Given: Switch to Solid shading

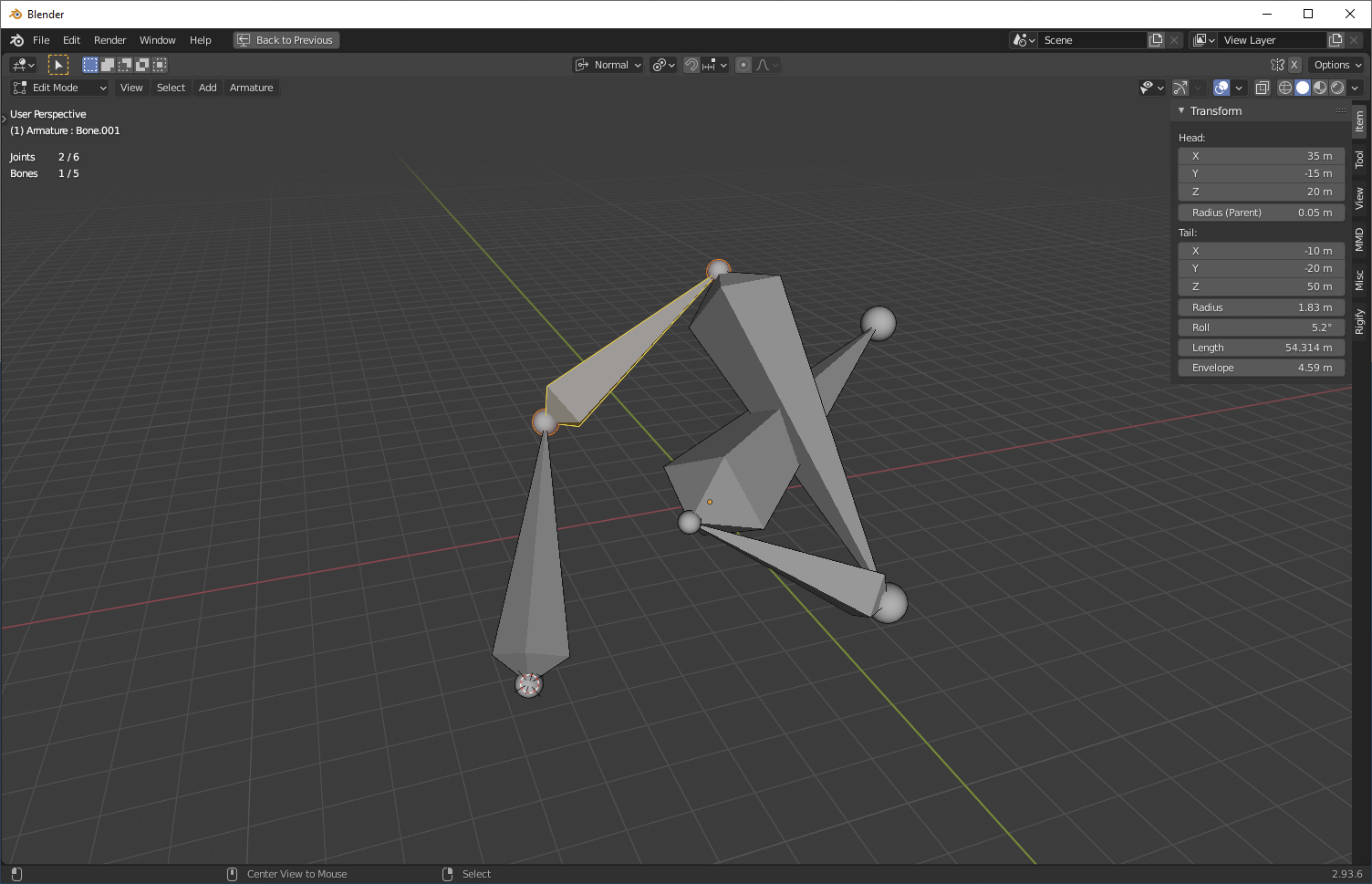Looking at the screenshot, I should pyautogui.click(x=1303, y=88).
